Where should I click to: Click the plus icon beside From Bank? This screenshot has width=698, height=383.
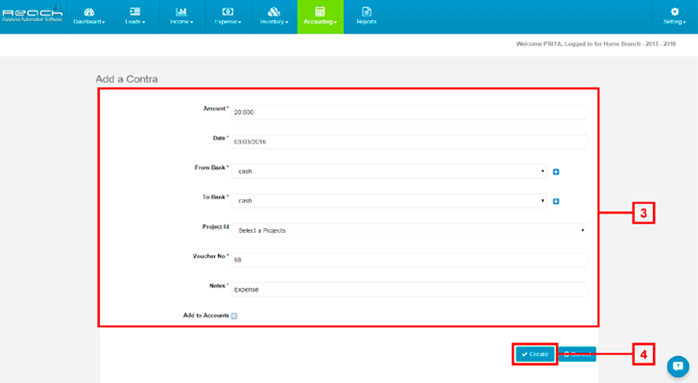tap(556, 172)
